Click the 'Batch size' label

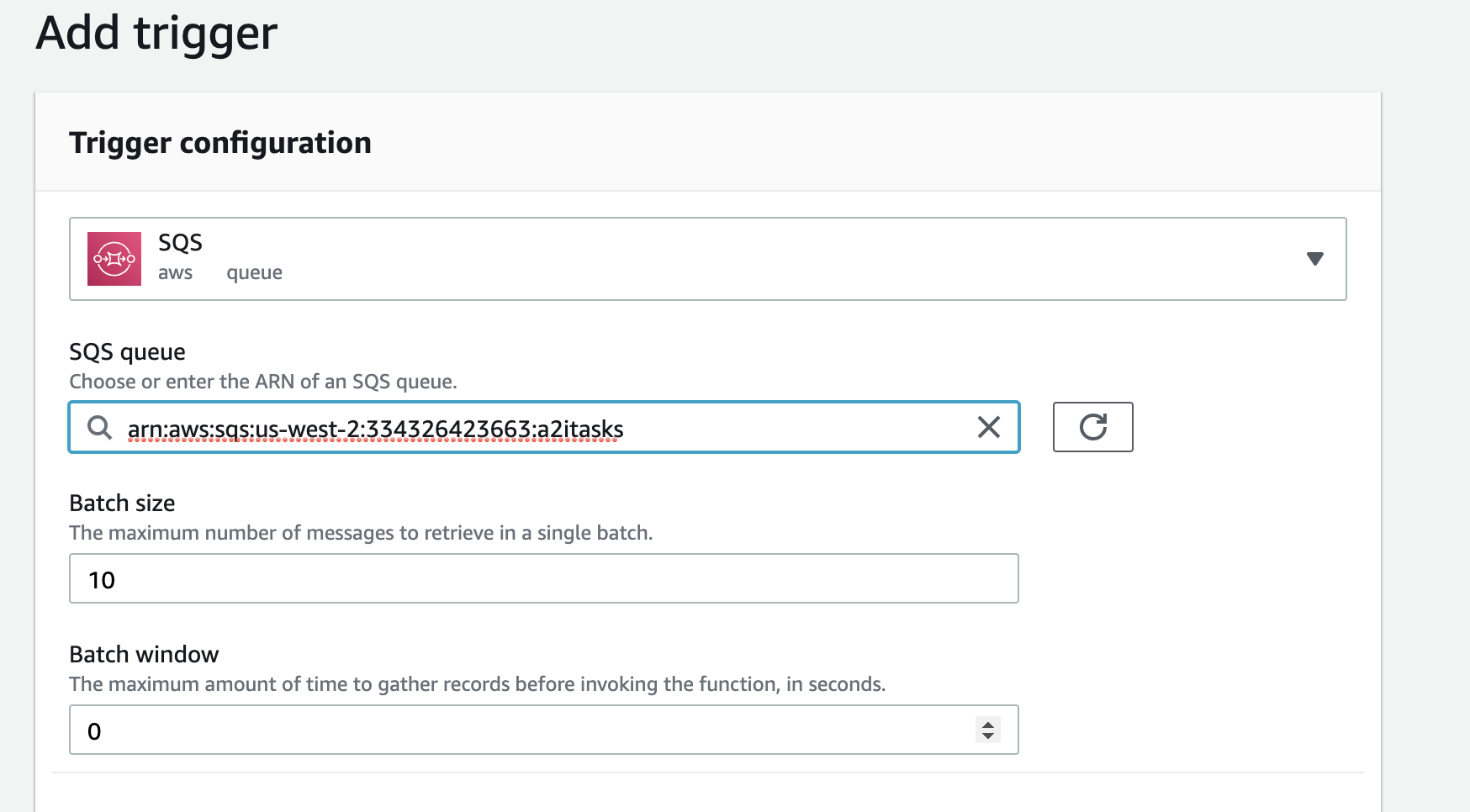pos(122,503)
